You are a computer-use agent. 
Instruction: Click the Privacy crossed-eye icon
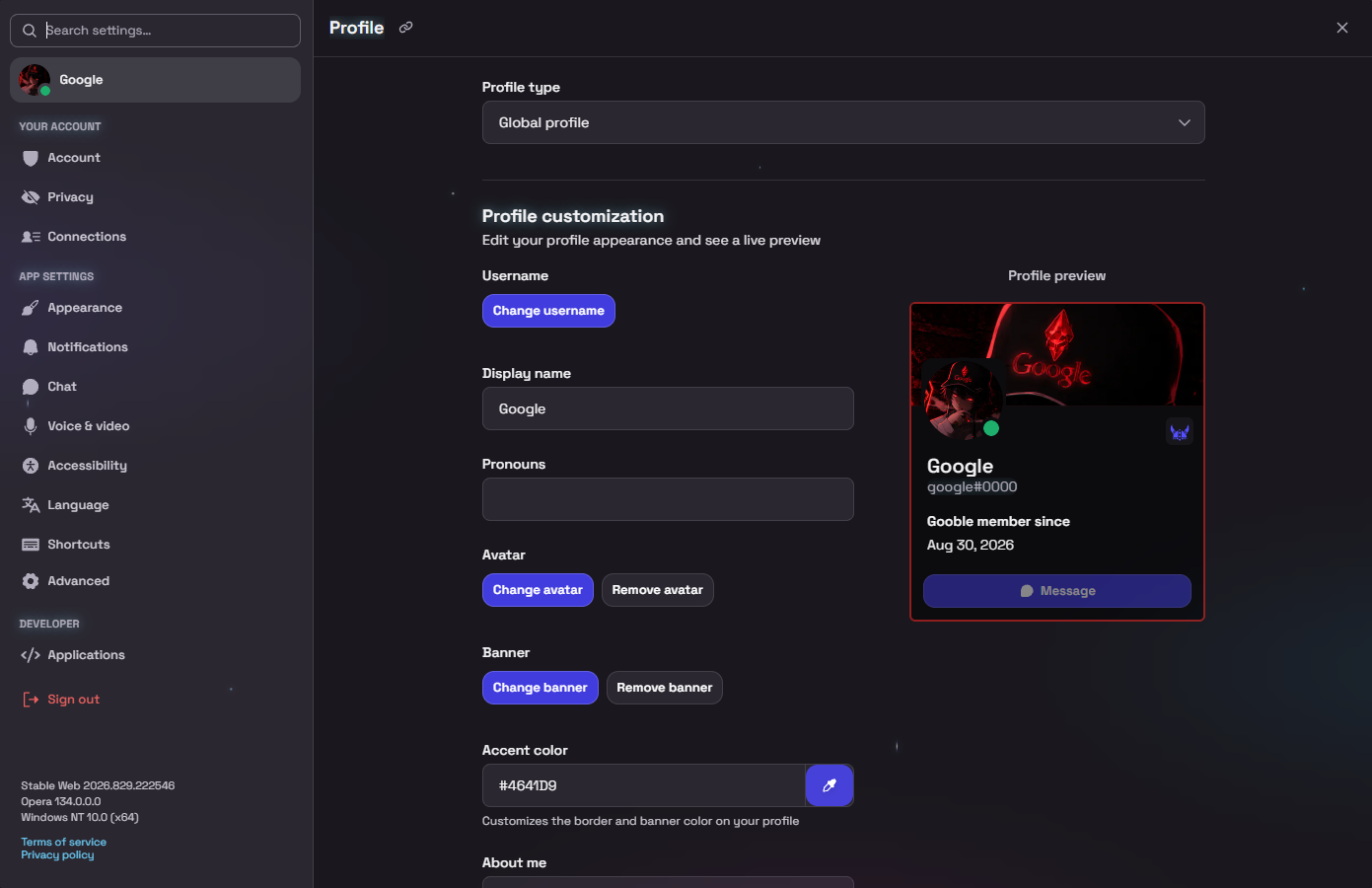click(x=31, y=197)
